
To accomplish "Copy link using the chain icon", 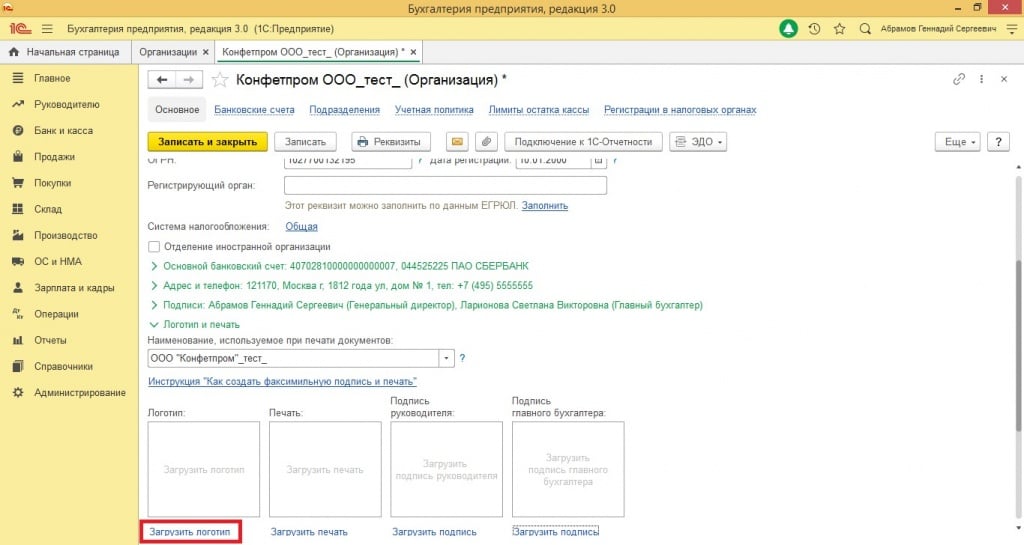I will 959,79.
